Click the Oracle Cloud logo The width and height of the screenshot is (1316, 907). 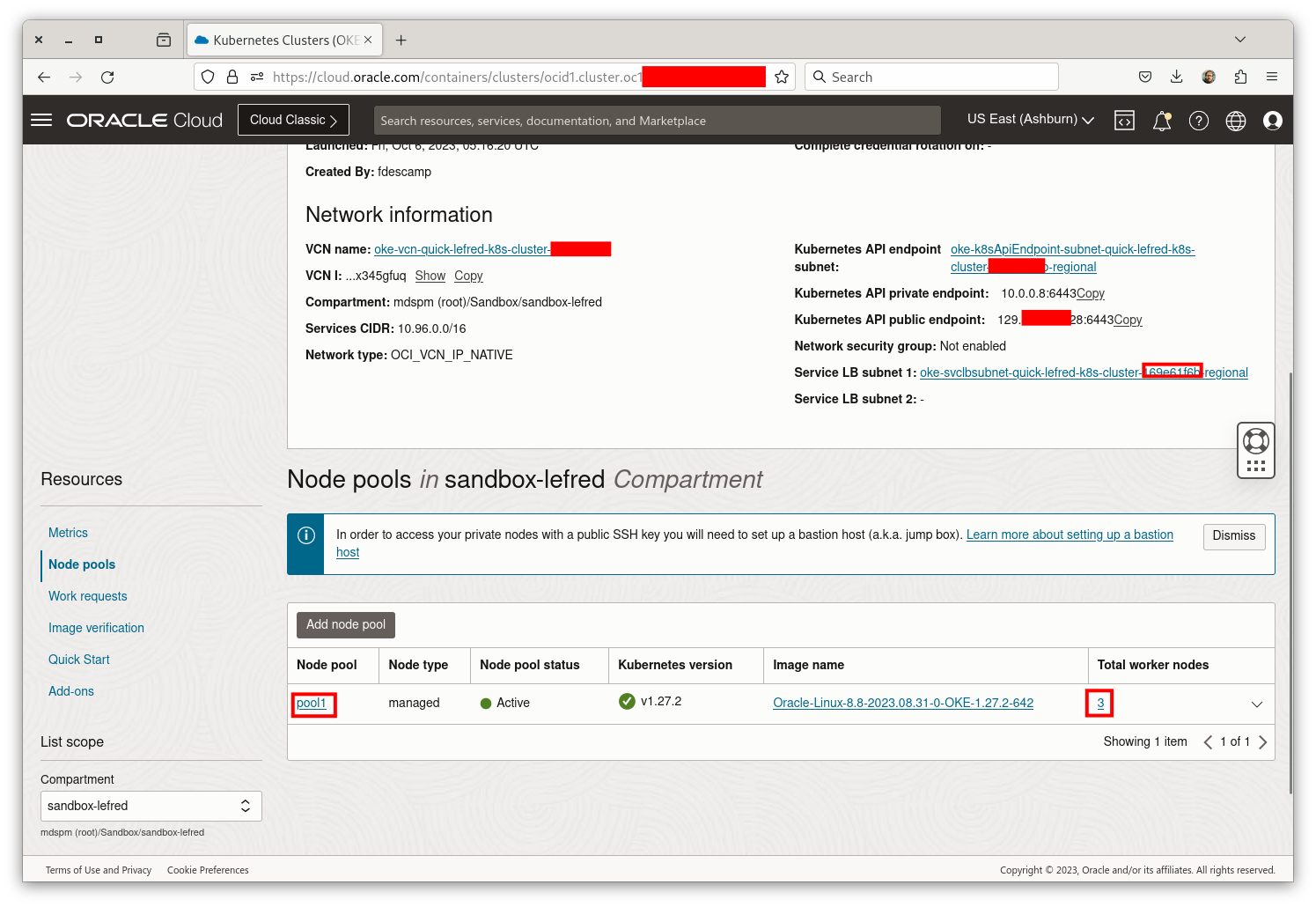[x=145, y=120]
